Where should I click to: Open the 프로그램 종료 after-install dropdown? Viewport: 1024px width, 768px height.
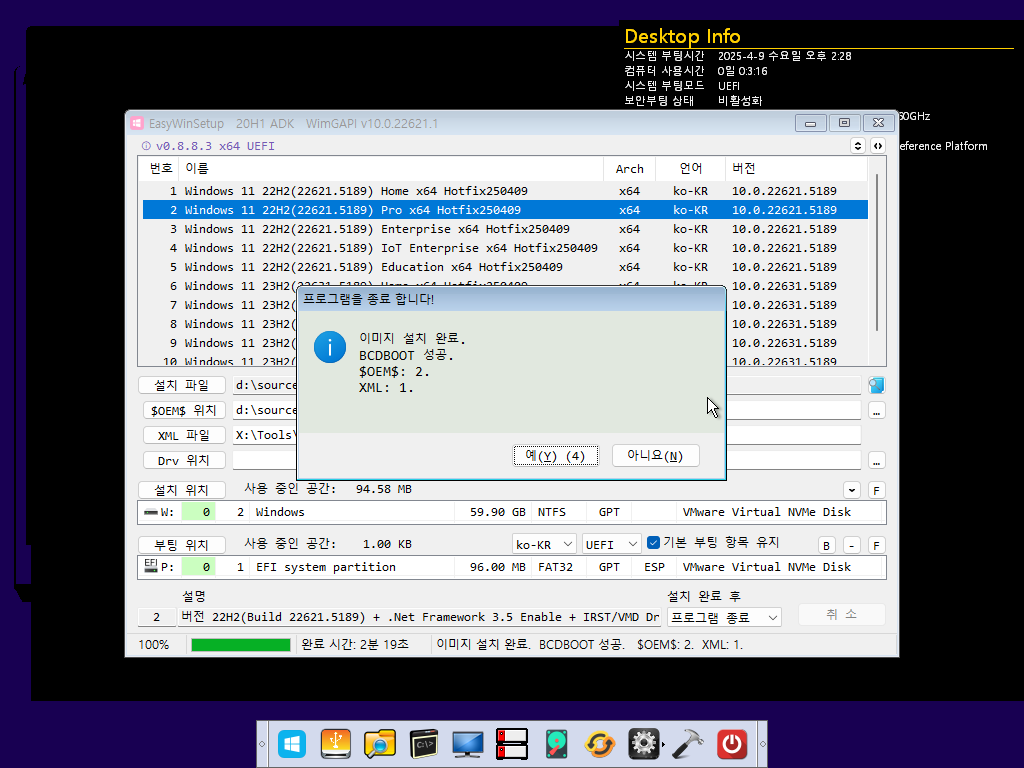724,617
